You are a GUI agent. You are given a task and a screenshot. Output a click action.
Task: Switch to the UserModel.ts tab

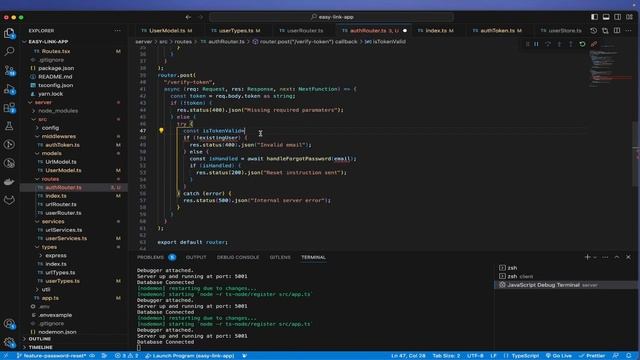tap(167, 31)
